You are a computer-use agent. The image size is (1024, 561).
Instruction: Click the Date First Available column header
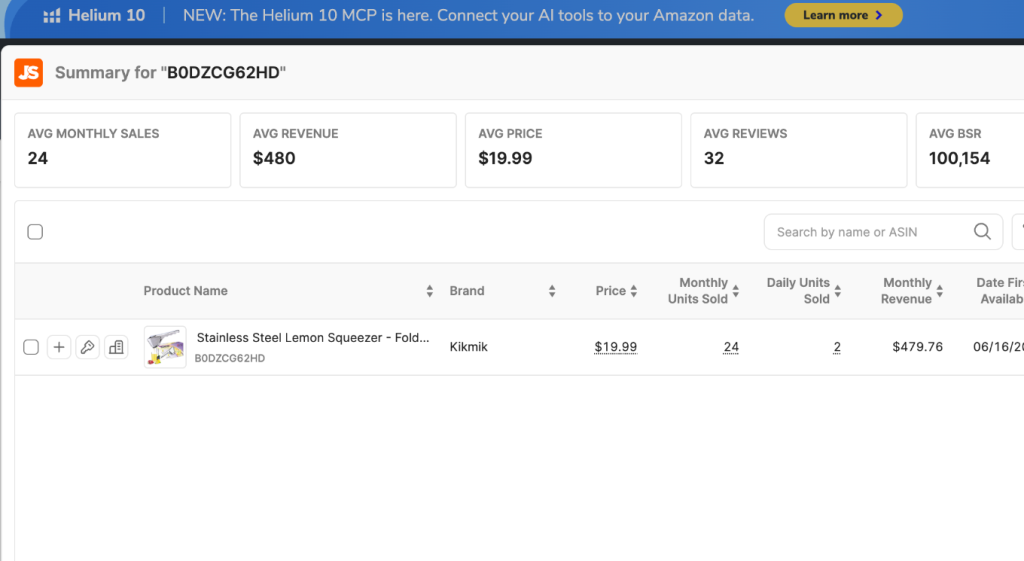1000,291
